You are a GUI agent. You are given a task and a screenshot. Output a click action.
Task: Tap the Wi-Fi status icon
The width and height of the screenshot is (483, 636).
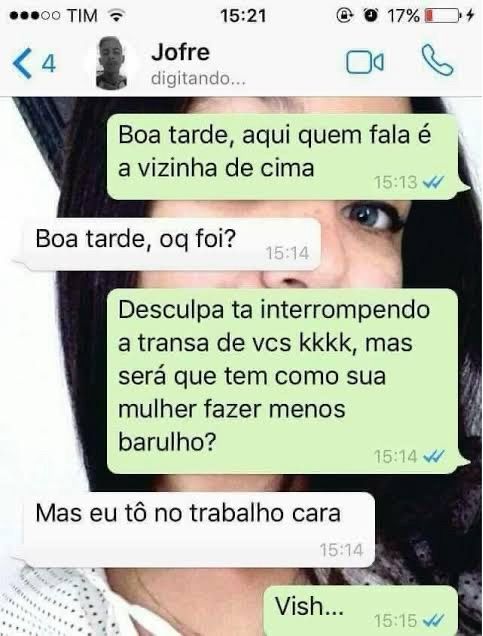click(x=116, y=16)
